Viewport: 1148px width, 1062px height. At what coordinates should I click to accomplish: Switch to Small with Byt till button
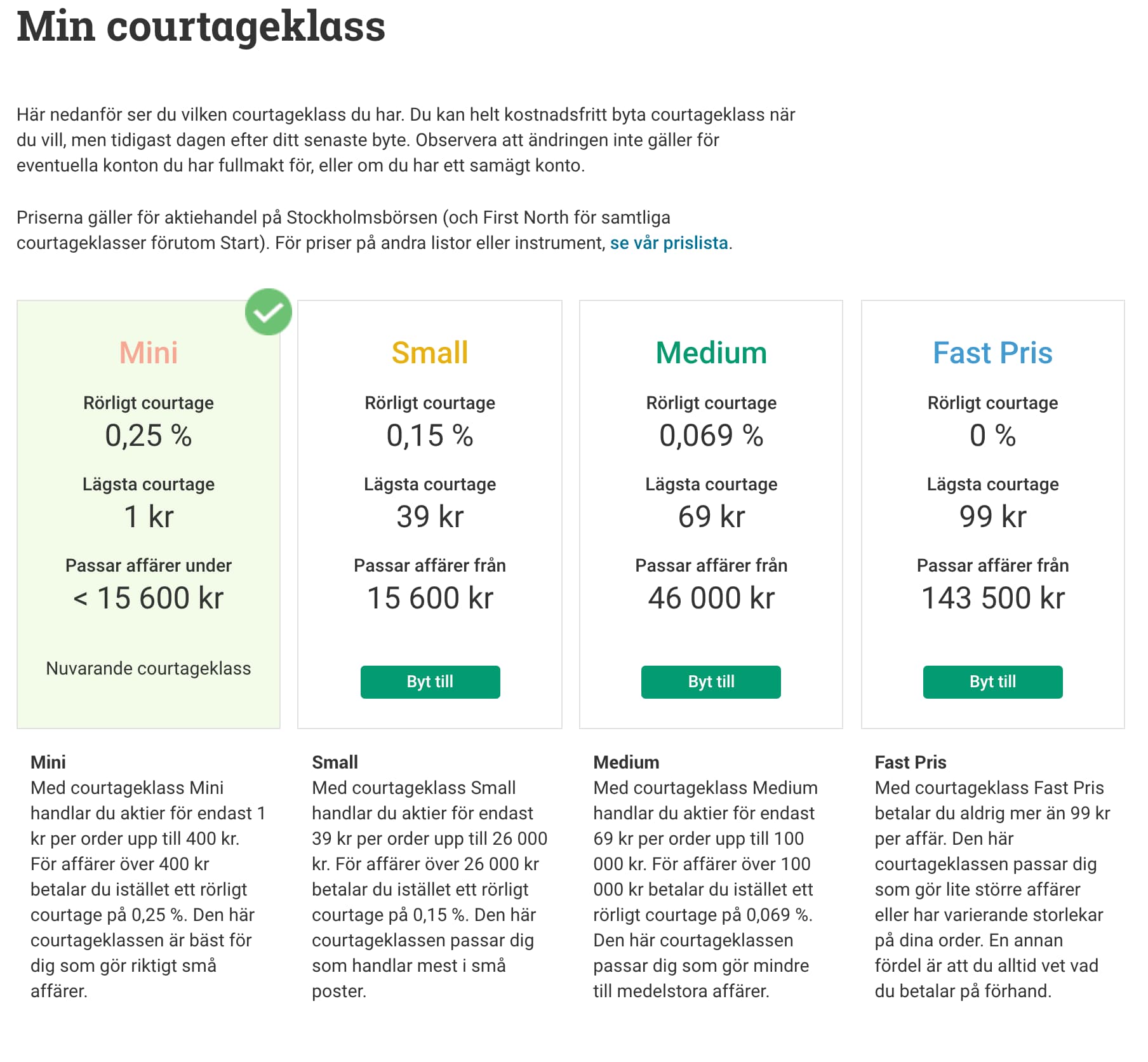point(430,682)
